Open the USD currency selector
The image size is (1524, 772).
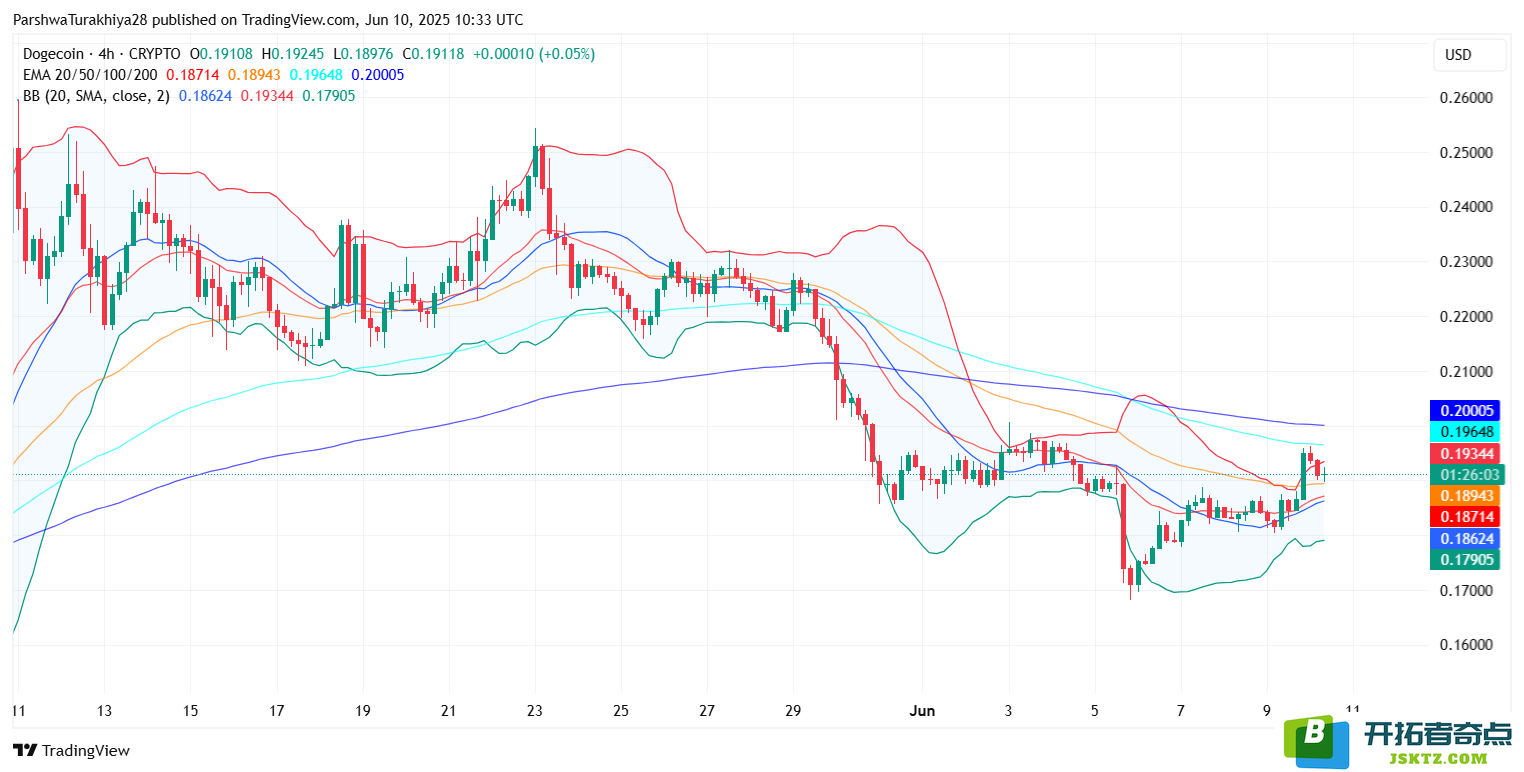1469,55
